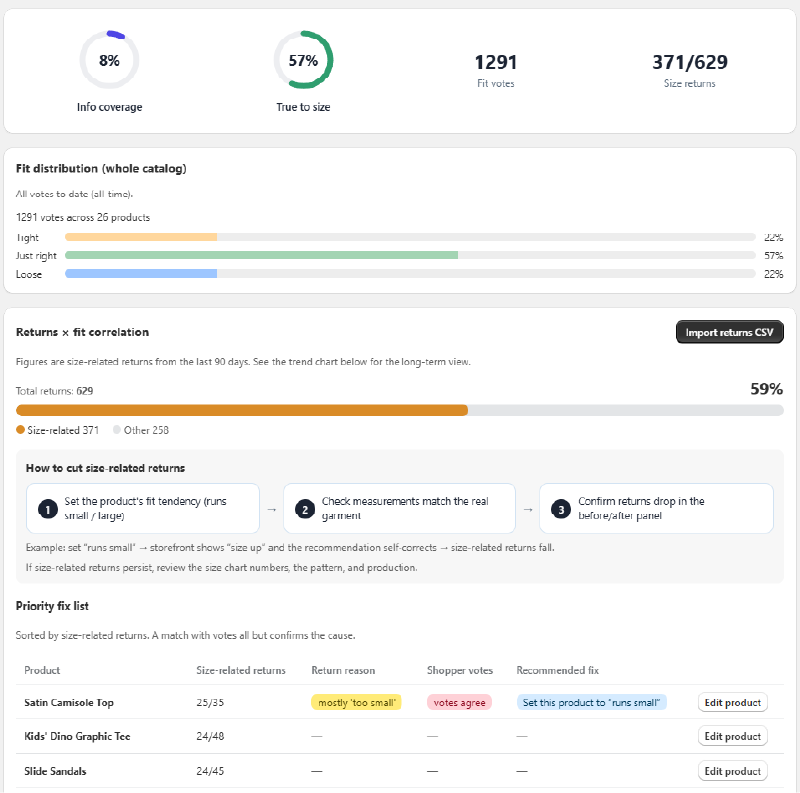Image resolution: width=800 pixels, height=793 pixels.
Task: Click the 57% True to size ring
Action: [303, 60]
